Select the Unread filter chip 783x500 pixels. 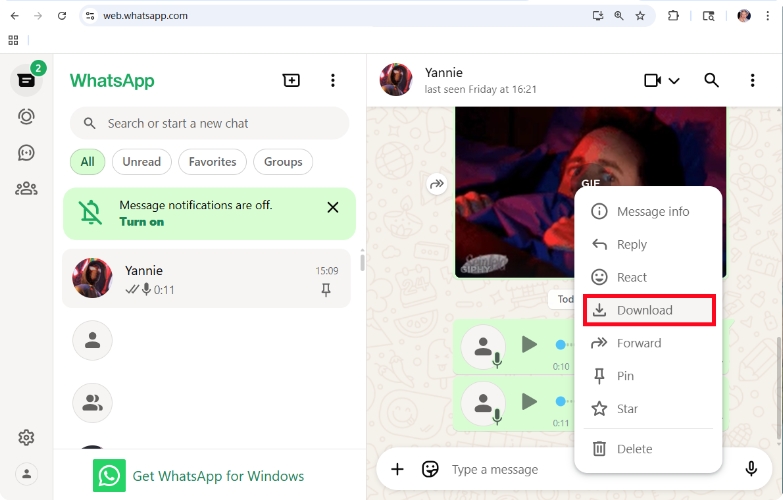142,162
